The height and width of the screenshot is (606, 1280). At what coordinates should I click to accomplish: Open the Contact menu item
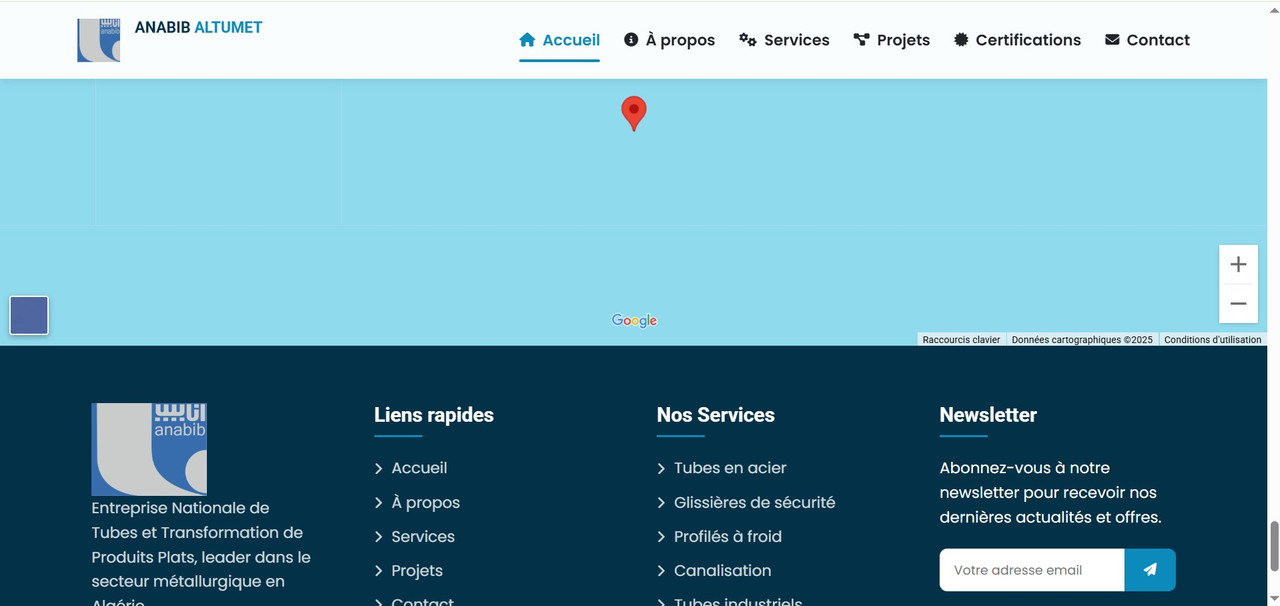coord(1147,40)
